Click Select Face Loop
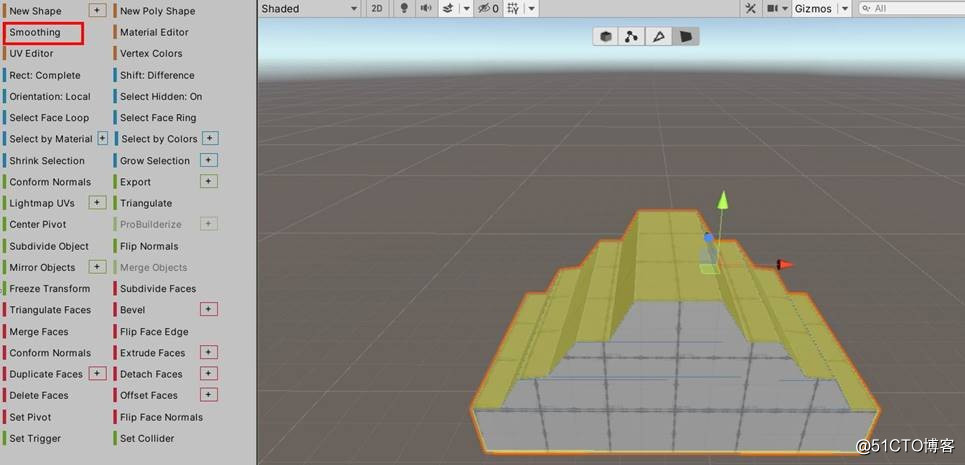The width and height of the screenshot is (965, 465). pyautogui.click(x=49, y=117)
